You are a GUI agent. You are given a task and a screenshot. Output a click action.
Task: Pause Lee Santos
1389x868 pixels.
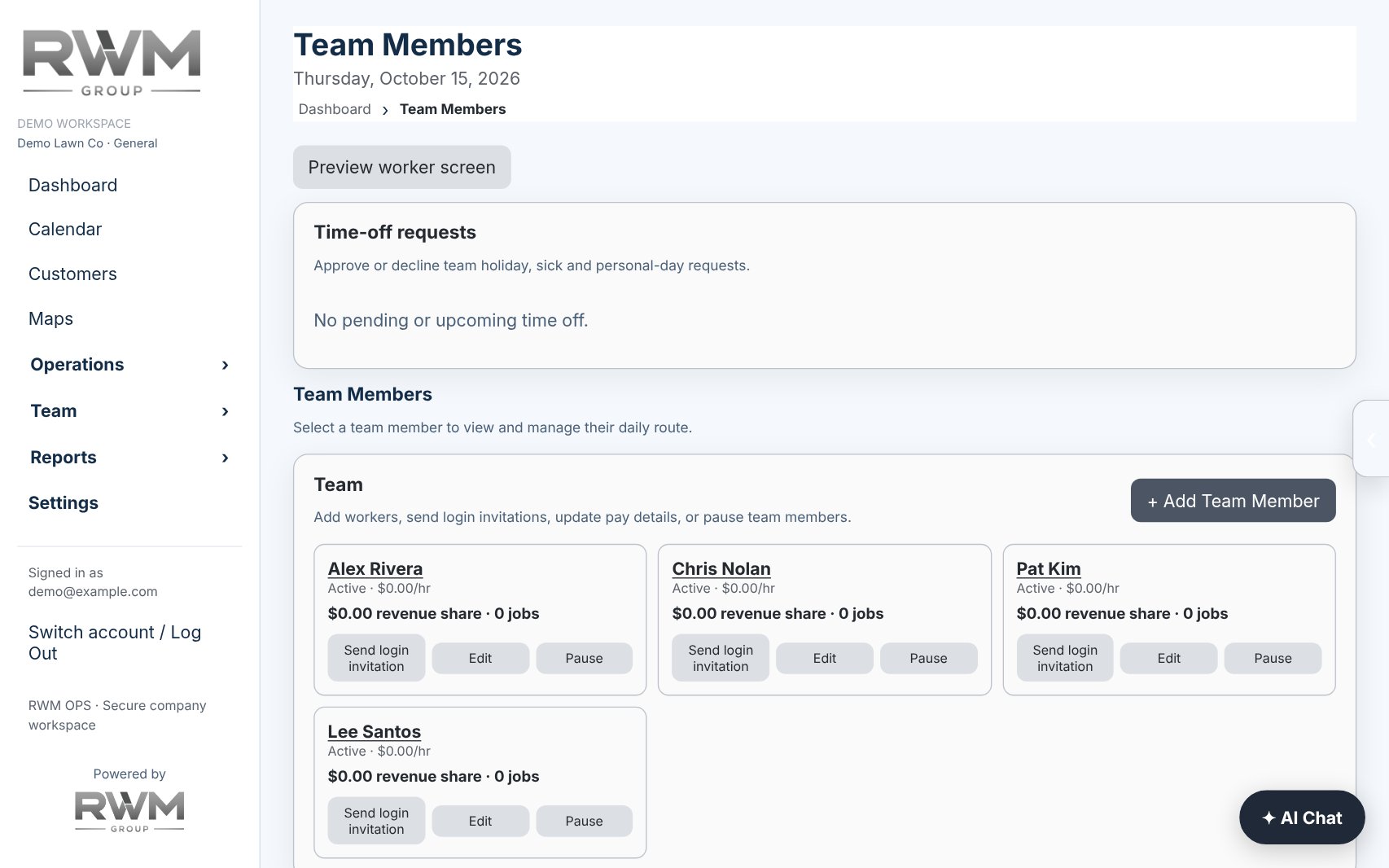tap(585, 821)
